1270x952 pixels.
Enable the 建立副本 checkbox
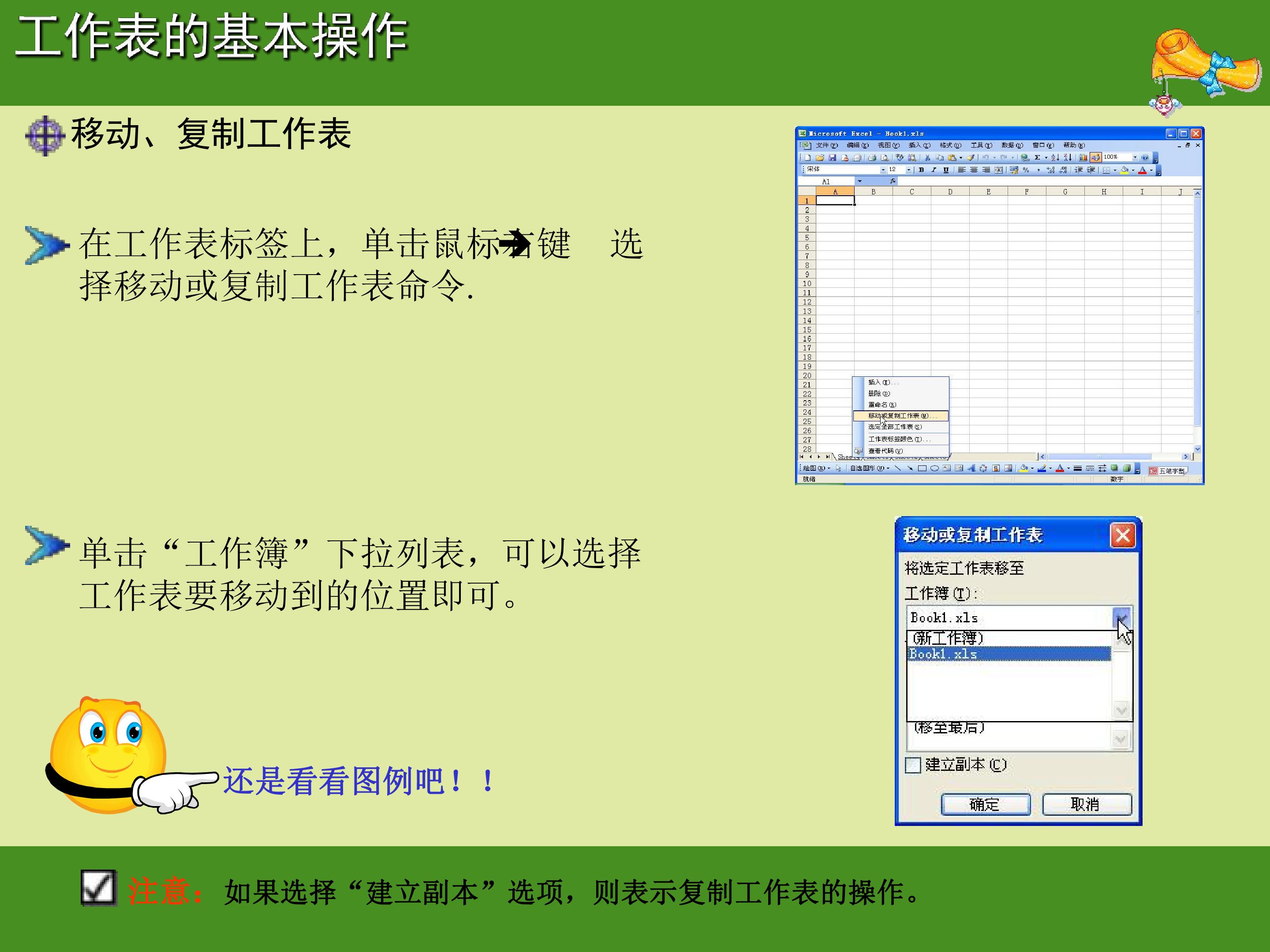913,765
